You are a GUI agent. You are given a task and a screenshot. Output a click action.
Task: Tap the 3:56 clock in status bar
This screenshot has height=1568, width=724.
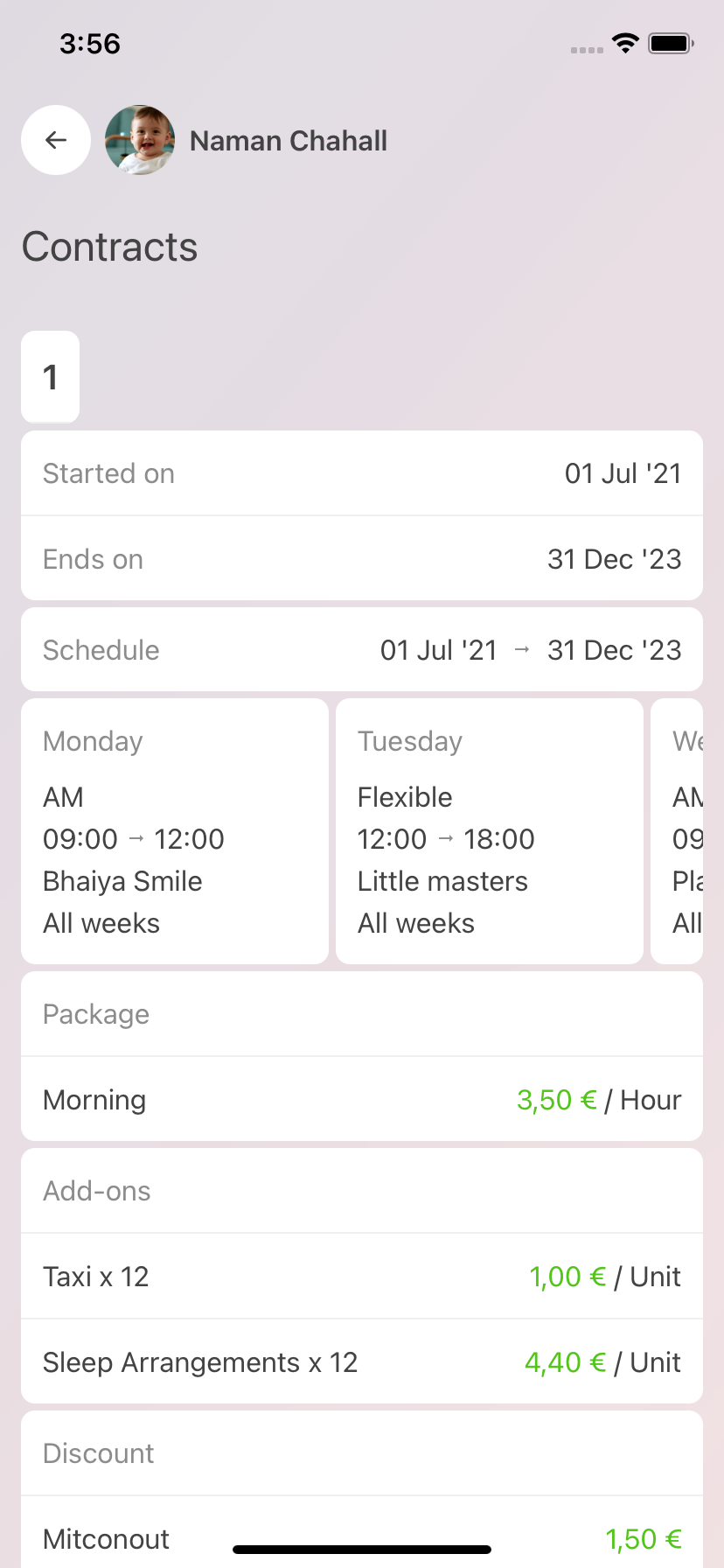(x=90, y=44)
